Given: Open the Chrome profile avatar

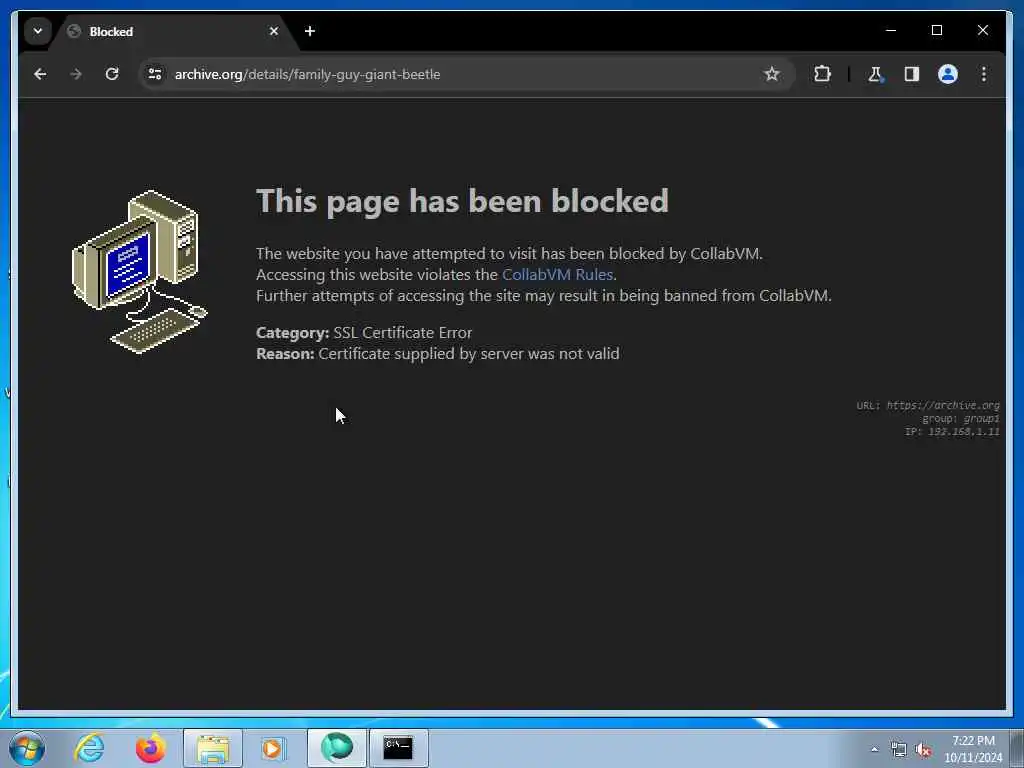Looking at the screenshot, I should [948, 74].
